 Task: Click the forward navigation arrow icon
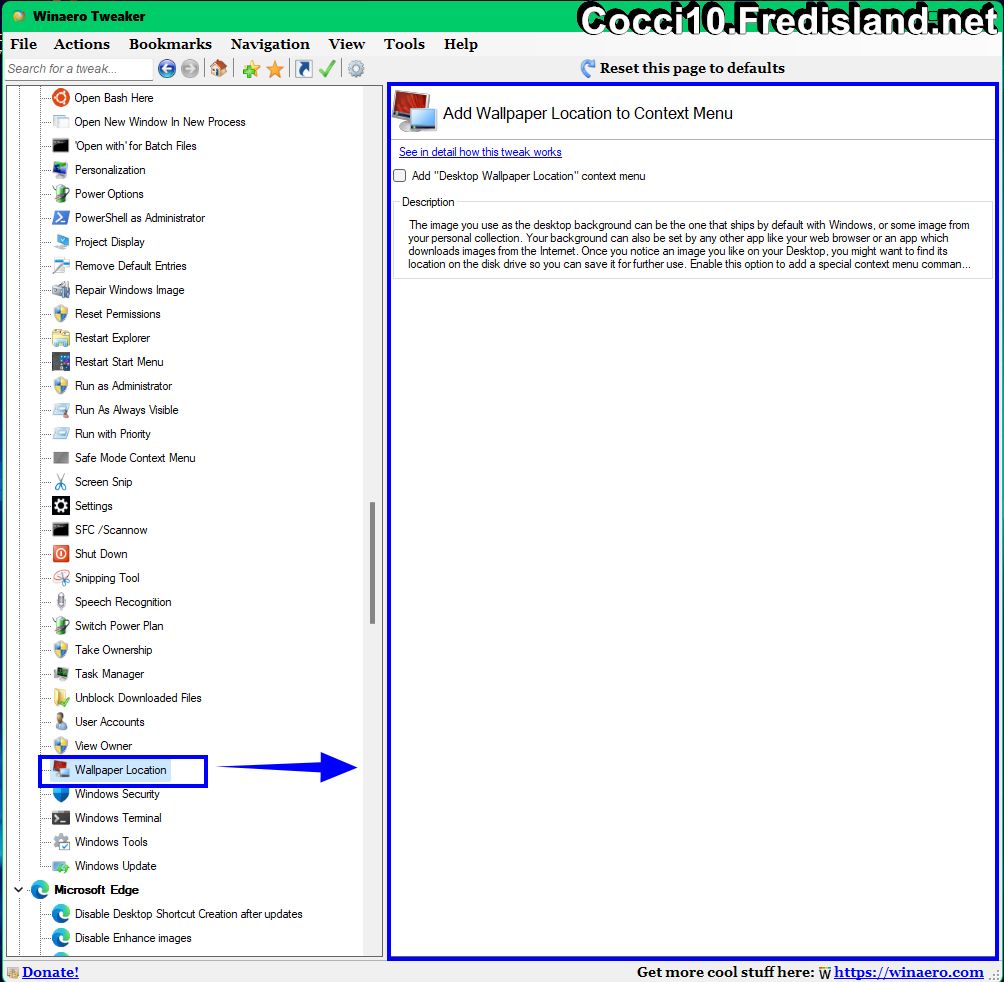click(190, 68)
